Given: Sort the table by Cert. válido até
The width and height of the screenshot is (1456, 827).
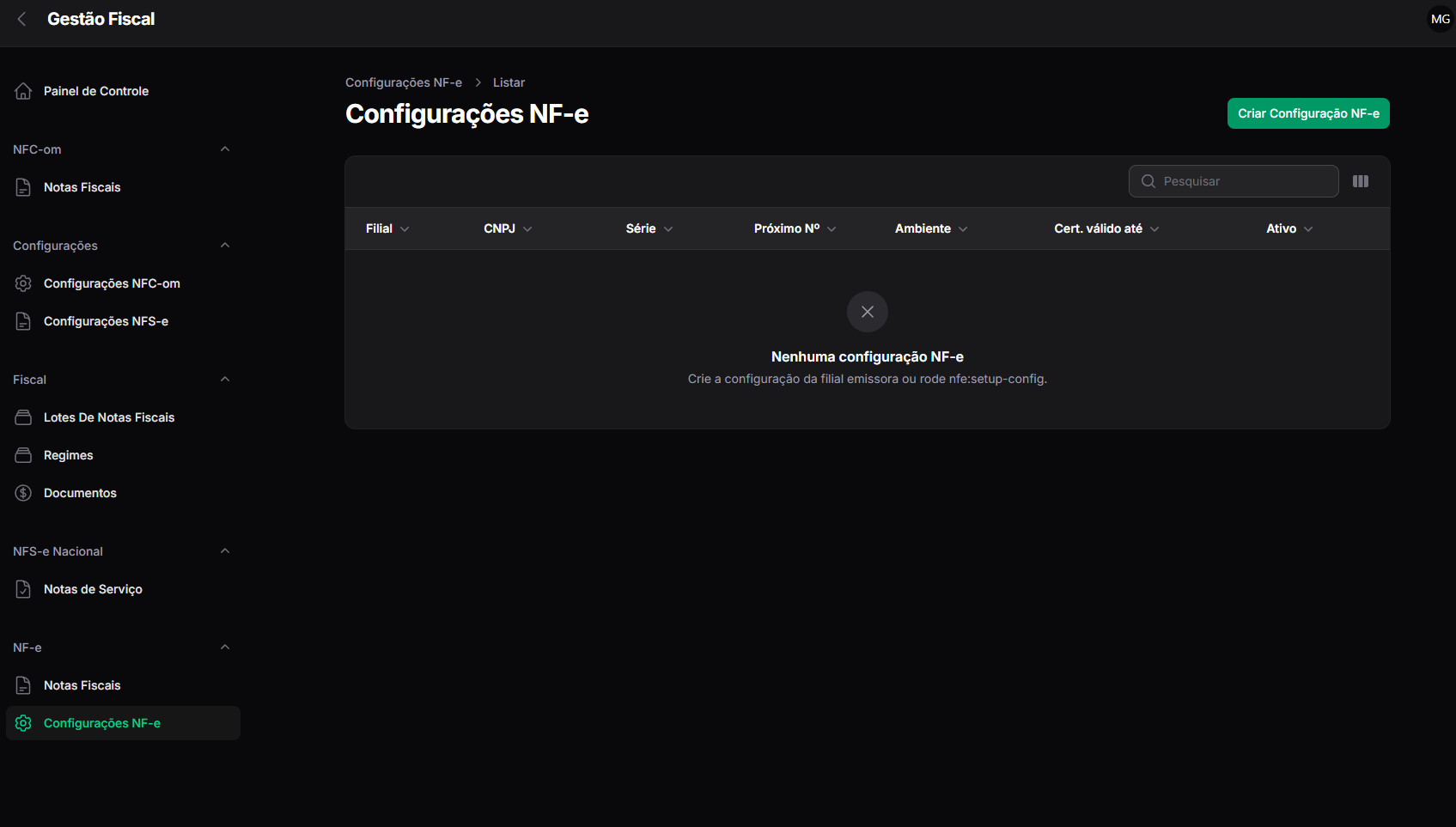Looking at the screenshot, I should [x=1106, y=228].
